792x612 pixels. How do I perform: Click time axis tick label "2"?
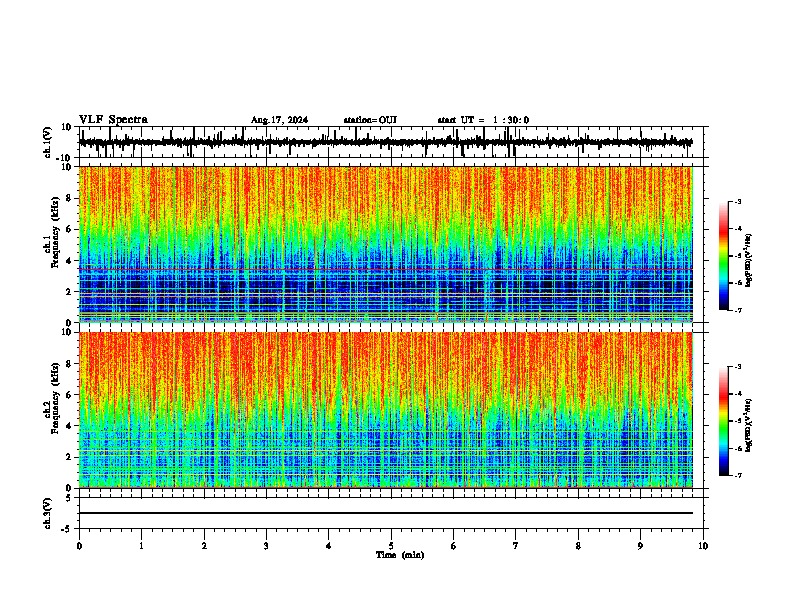(x=204, y=546)
